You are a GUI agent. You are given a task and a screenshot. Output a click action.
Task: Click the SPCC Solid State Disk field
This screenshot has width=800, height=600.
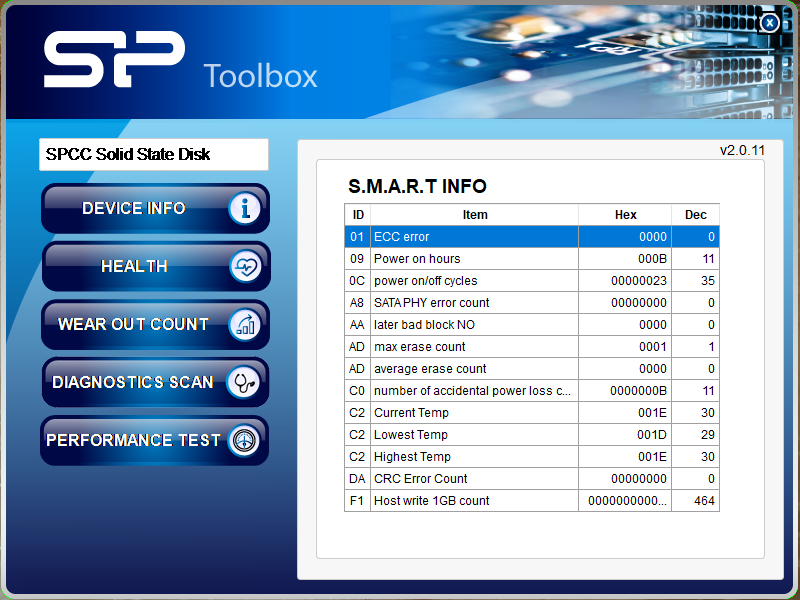click(154, 154)
